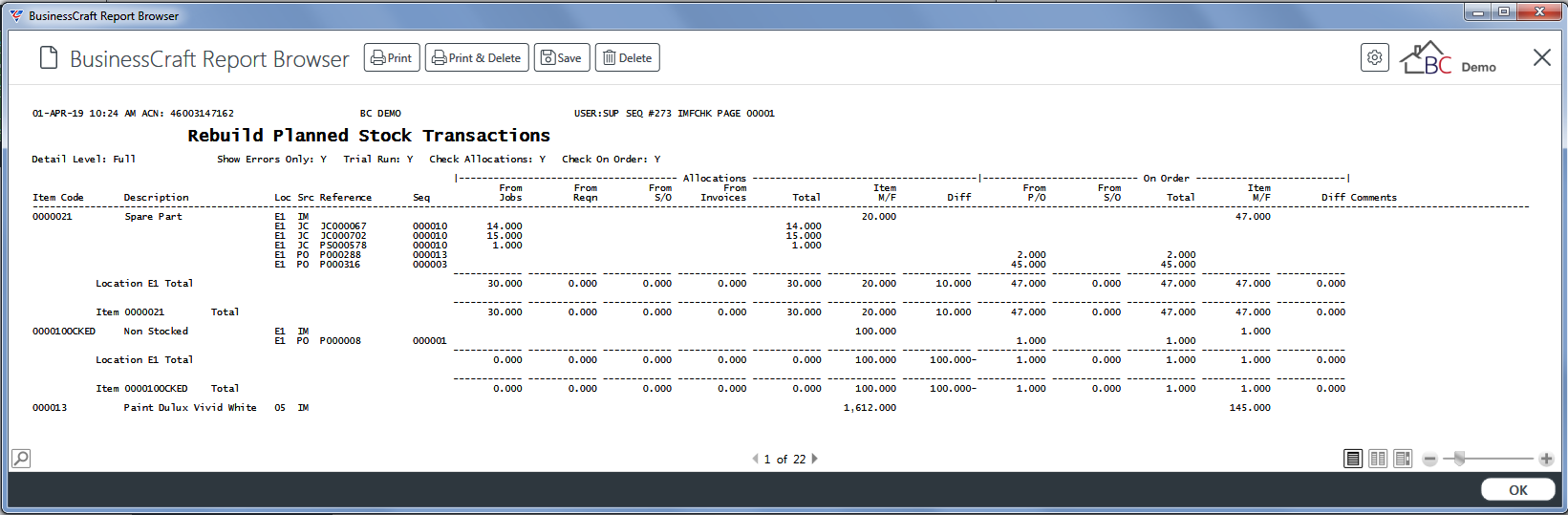Click the Print & Delete button

tap(477, 58)
